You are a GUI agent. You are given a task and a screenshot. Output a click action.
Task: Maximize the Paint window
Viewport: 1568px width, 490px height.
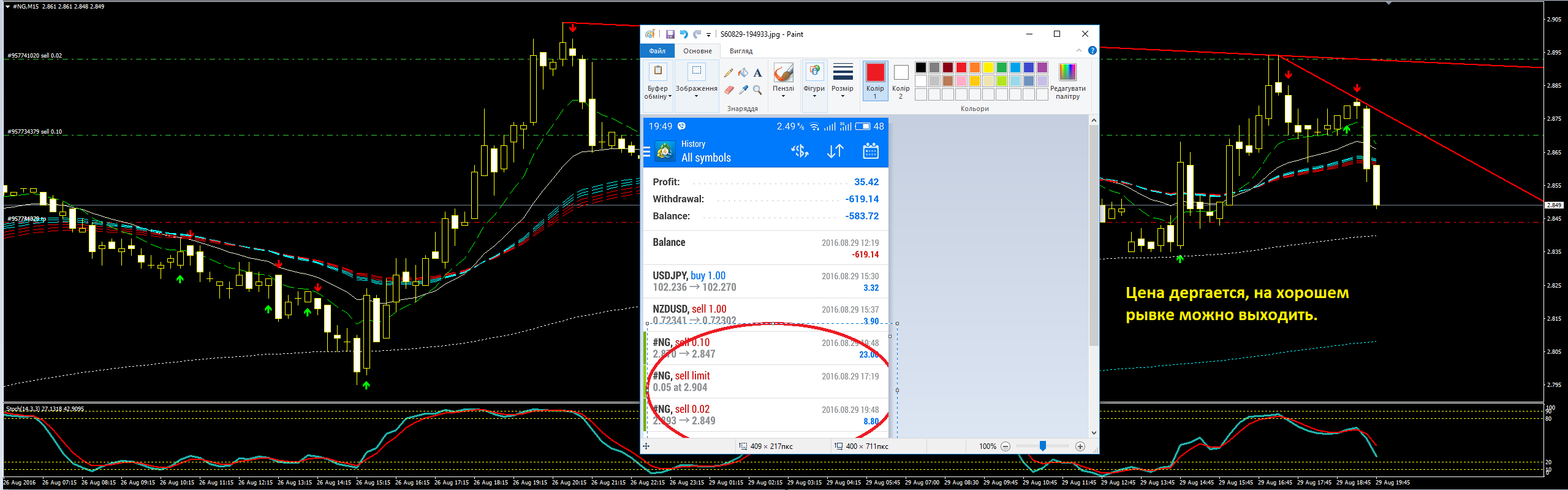pyautogui.click(x=1057, y=34)
